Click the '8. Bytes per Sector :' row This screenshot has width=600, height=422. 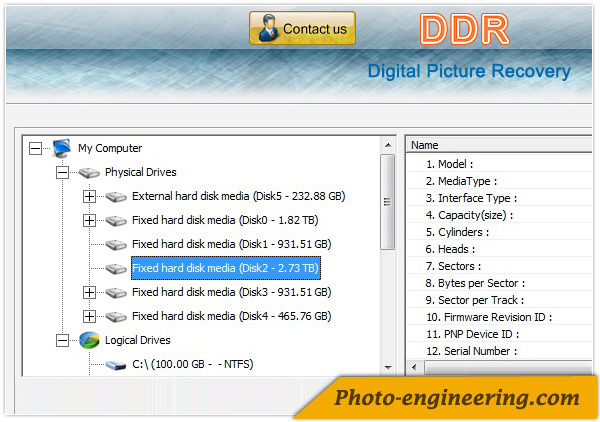499,283
